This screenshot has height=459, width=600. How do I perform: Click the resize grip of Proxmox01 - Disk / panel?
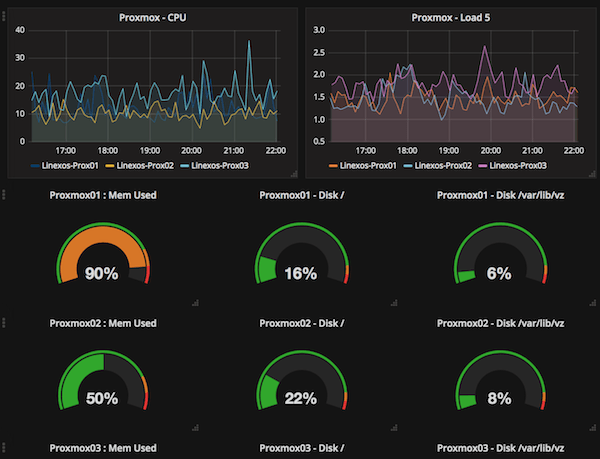pos(394,303)
